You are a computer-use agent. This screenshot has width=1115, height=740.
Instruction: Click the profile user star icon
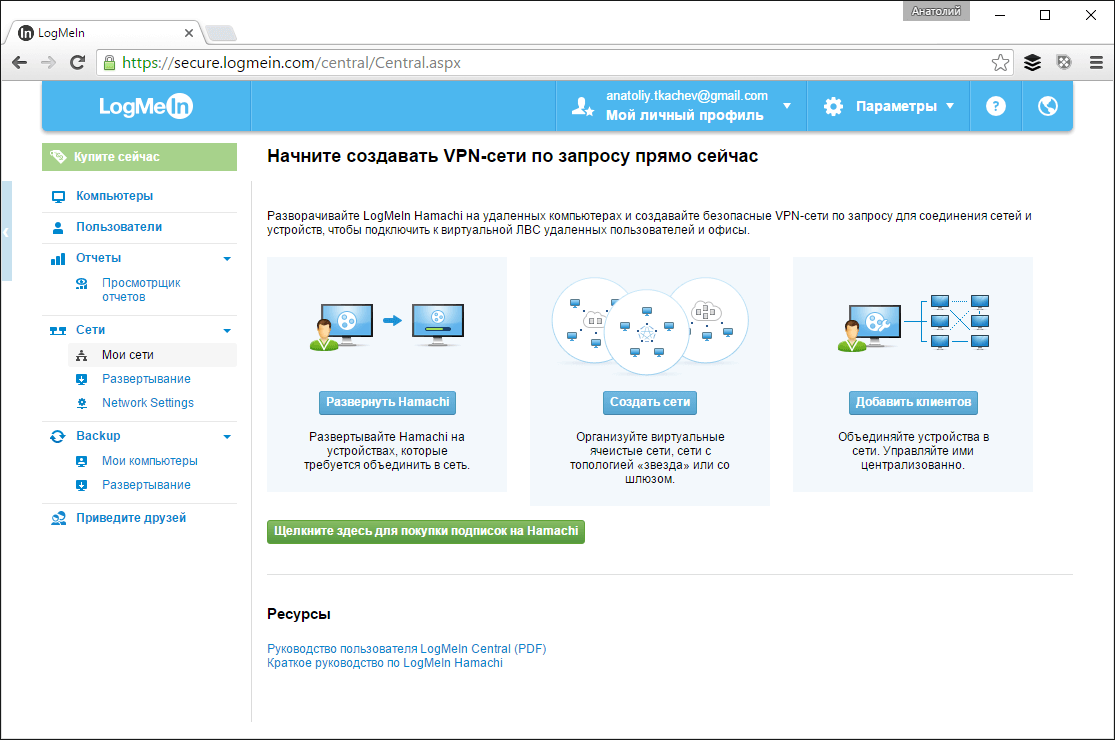tap(582, 107)
